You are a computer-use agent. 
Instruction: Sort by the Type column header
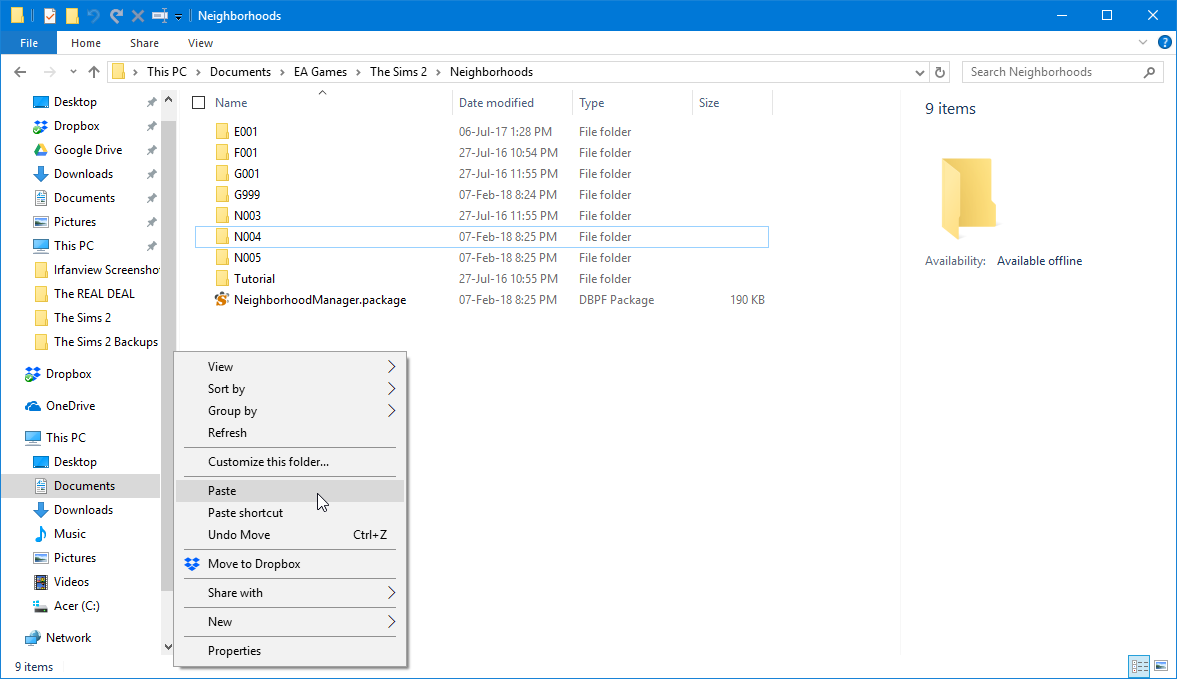click(592, 103)
